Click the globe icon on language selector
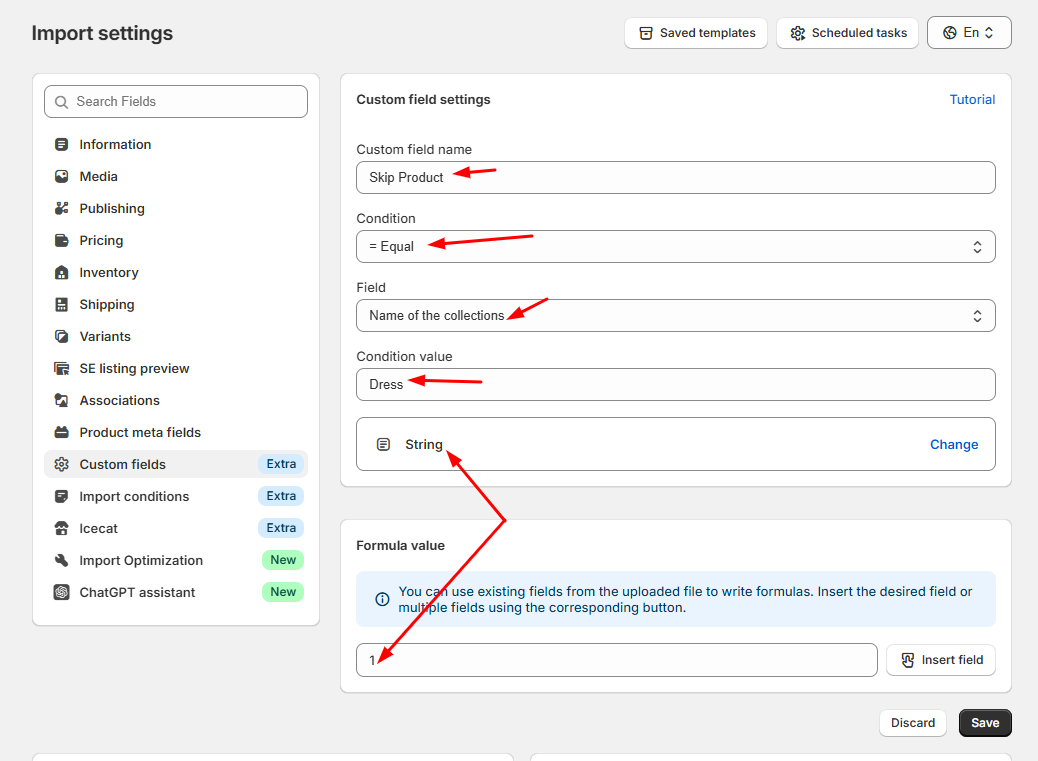The height and width of the screenshot is (761, 1038). [950, 33]
